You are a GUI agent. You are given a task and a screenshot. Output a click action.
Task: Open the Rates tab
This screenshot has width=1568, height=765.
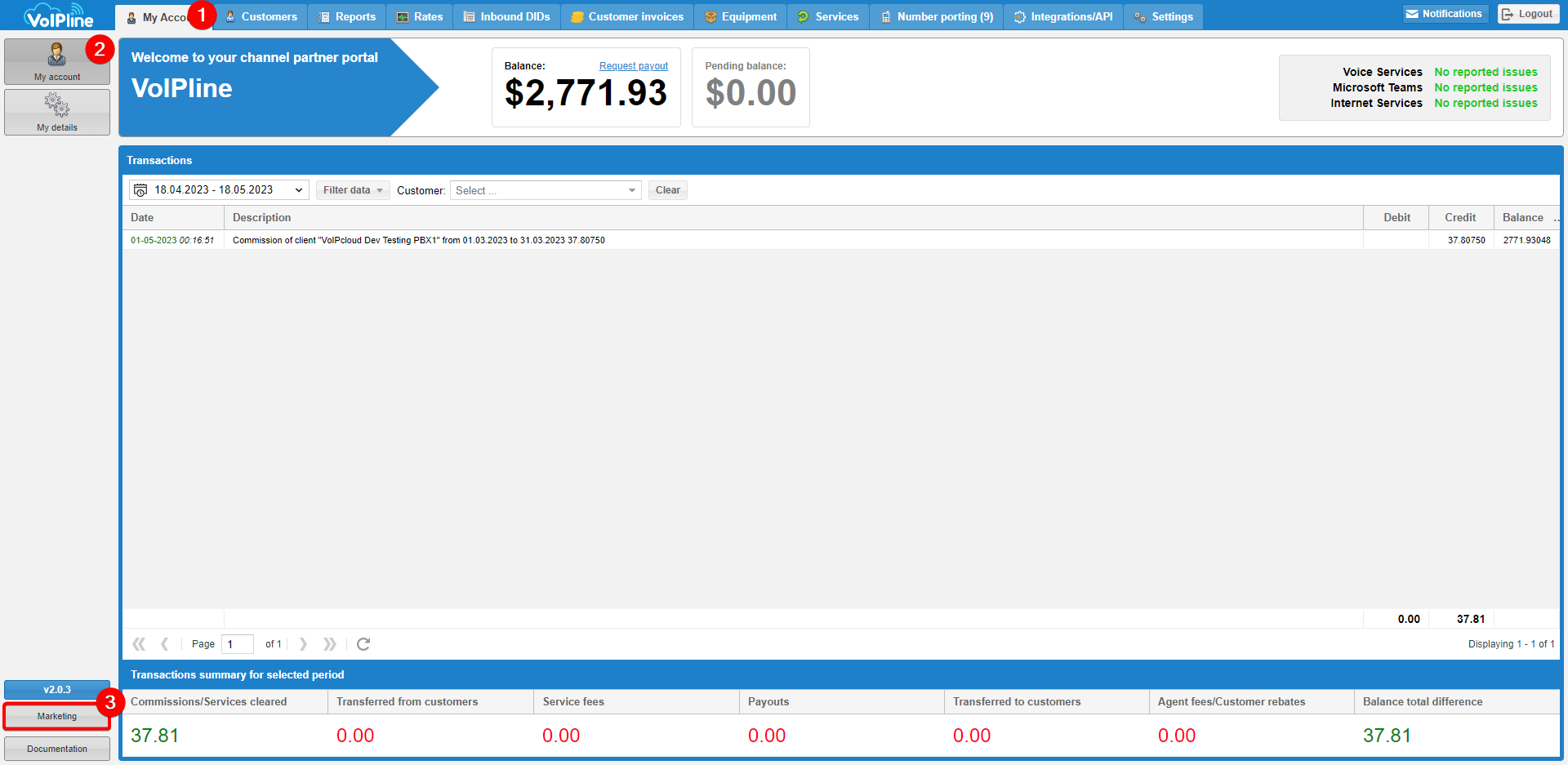coord(419,16)
